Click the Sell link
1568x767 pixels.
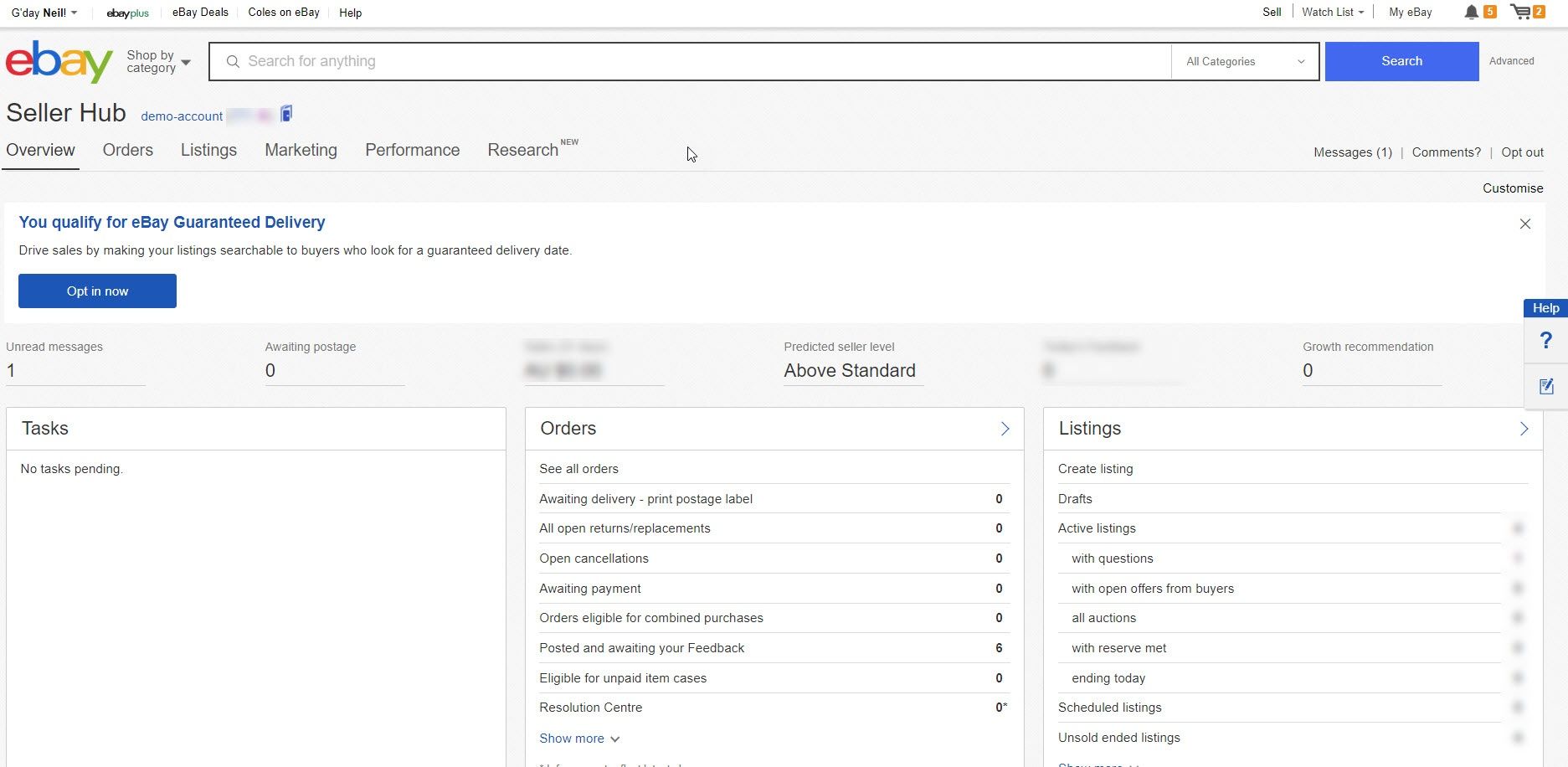(x=1272, y=12)
